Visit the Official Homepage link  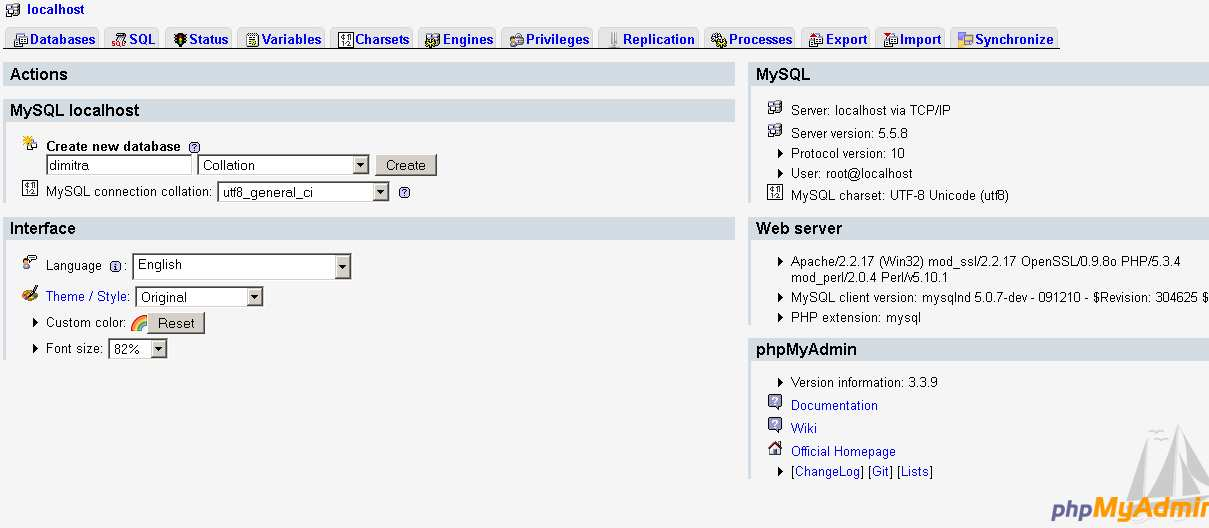point(843,452)
